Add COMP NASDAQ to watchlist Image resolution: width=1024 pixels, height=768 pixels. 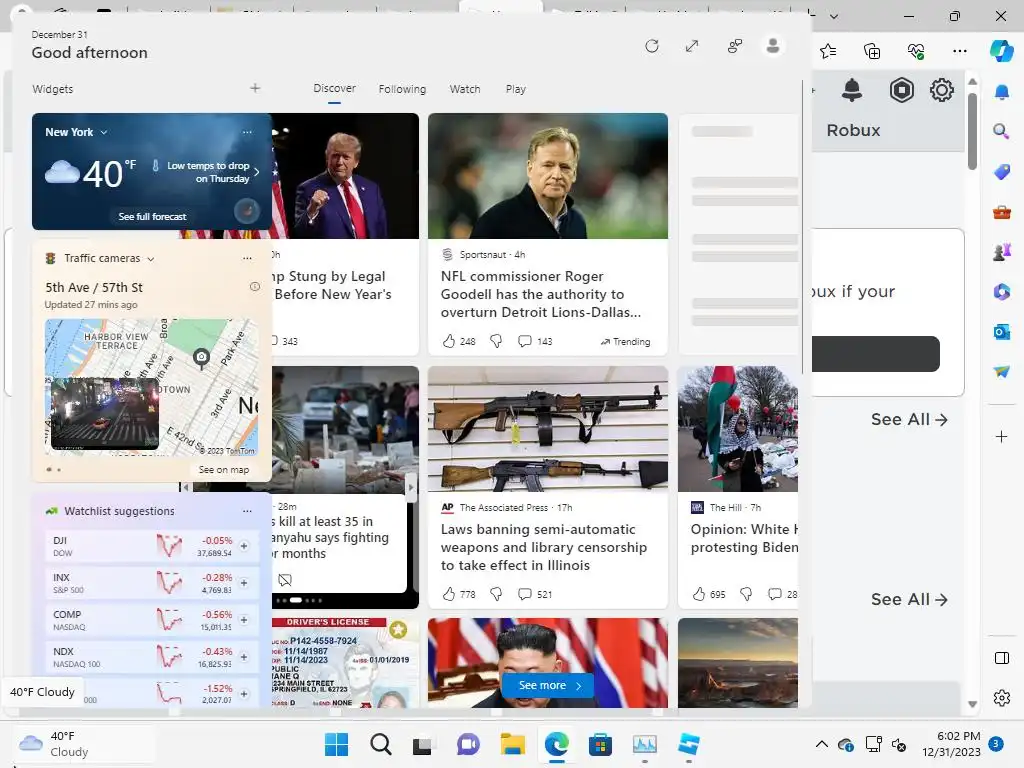(x=244, y=620)
